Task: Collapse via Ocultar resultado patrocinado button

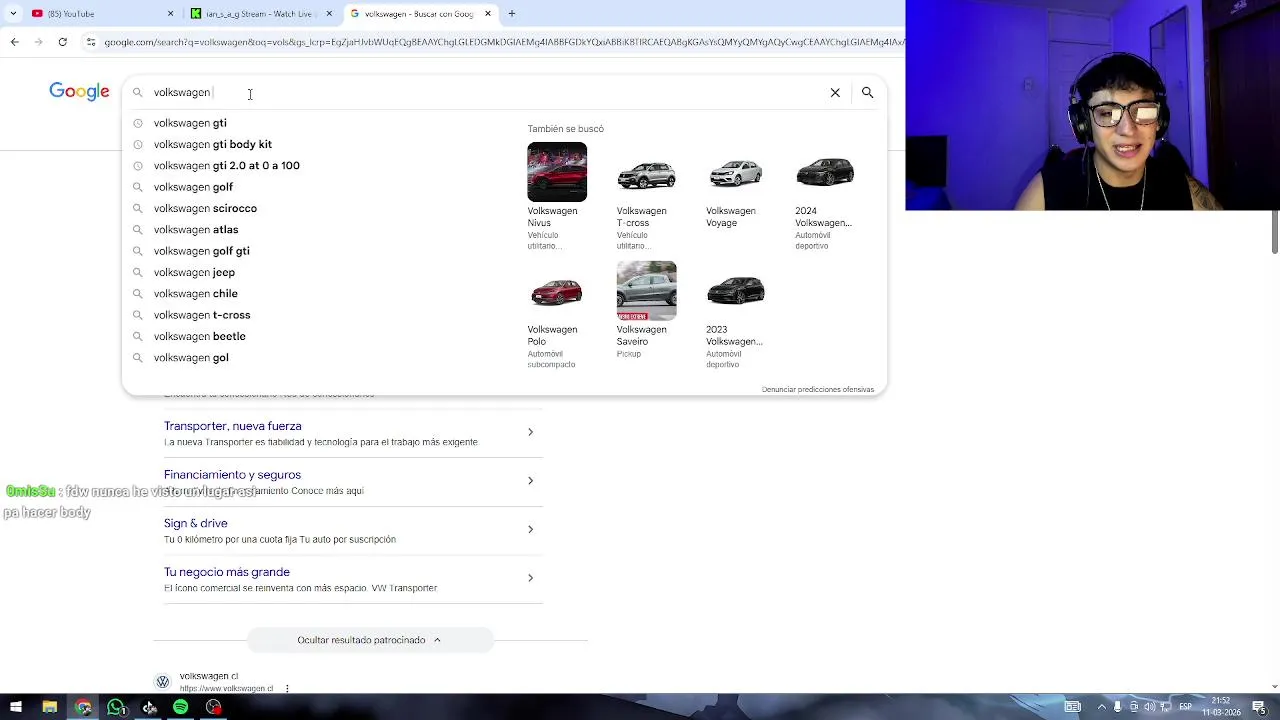Action: 370,640
